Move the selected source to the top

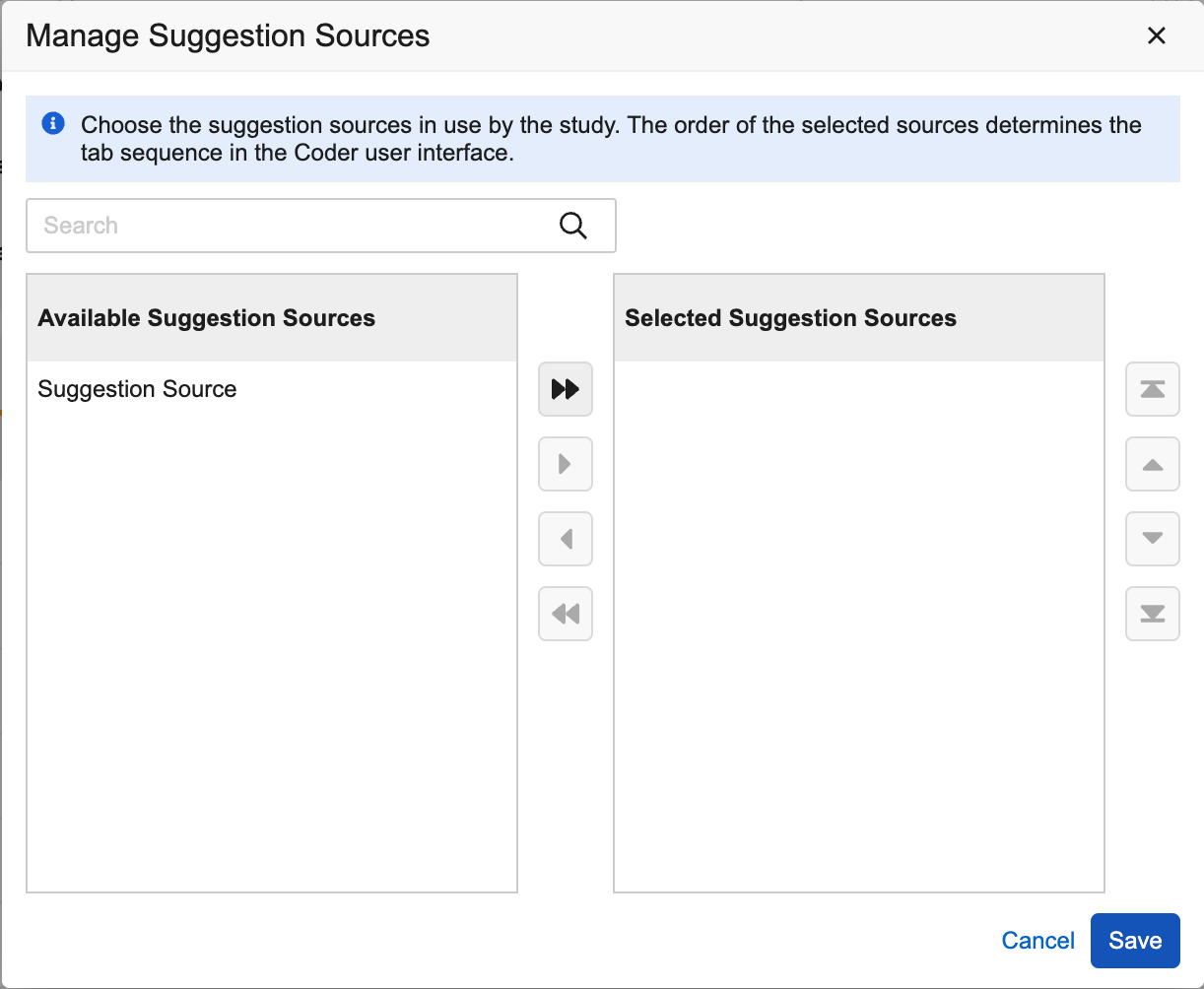(x=1152, y=389)
